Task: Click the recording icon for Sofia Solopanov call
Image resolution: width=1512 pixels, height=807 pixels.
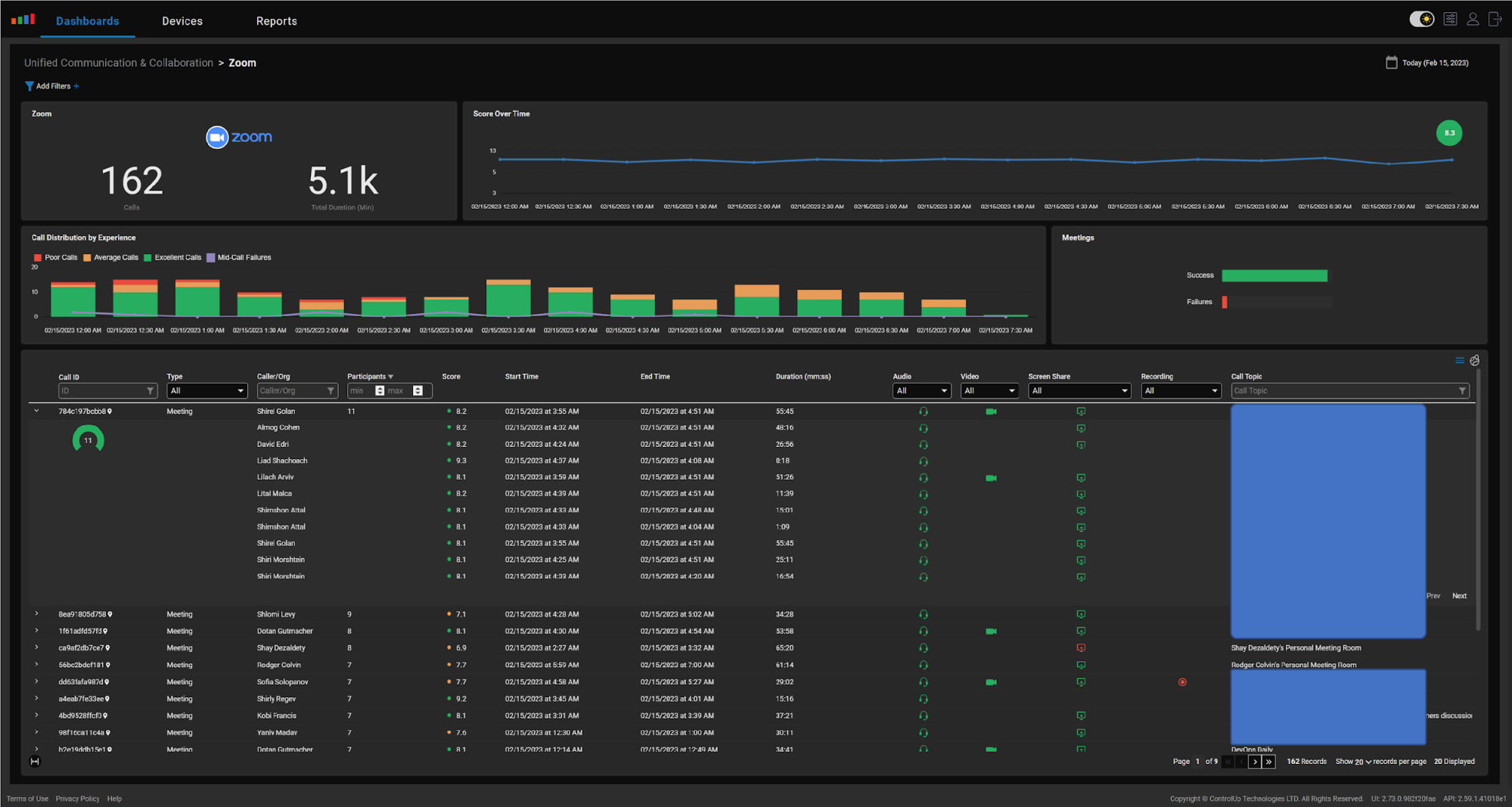Action: coord(1182,682)
